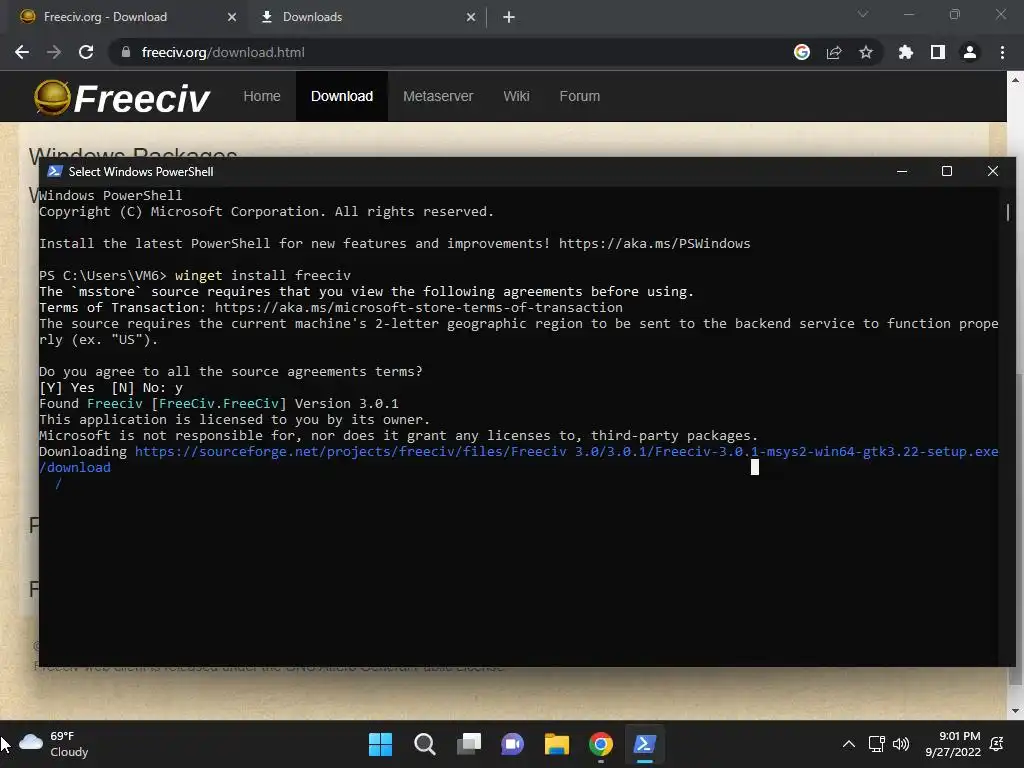Click the aka.ms/PSWindows URL text
Viewport: 1024px width, 768px height.
[654, 244]
